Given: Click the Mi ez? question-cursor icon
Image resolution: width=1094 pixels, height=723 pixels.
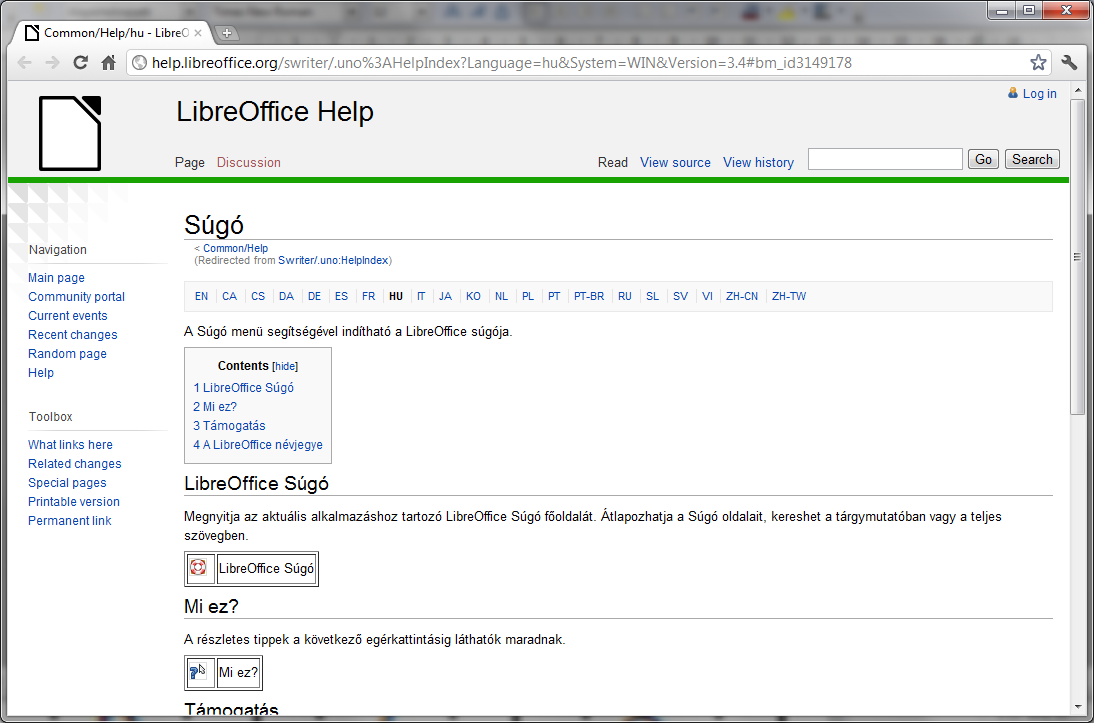Looking at the screenshot, I should pos(199,672).
